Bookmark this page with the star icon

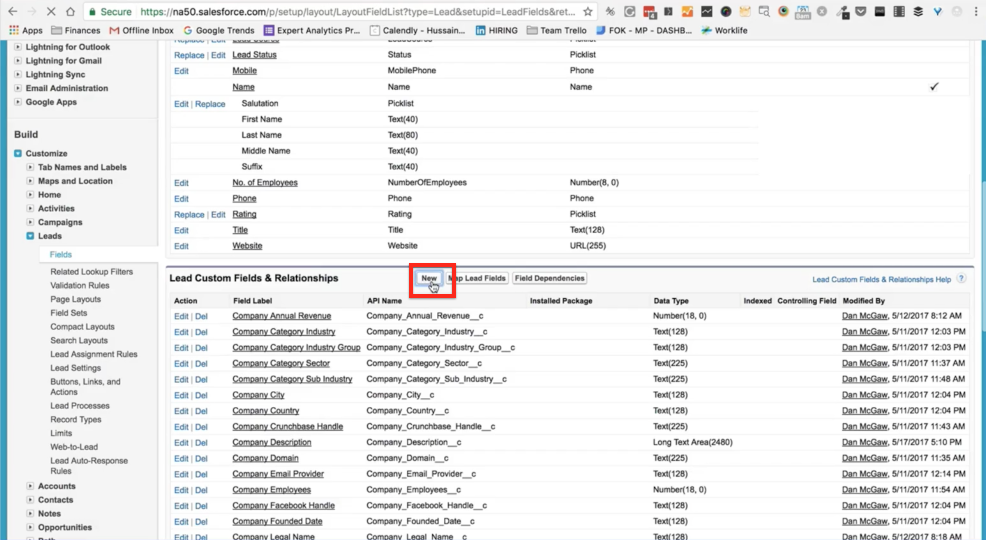tap(587, 11)
